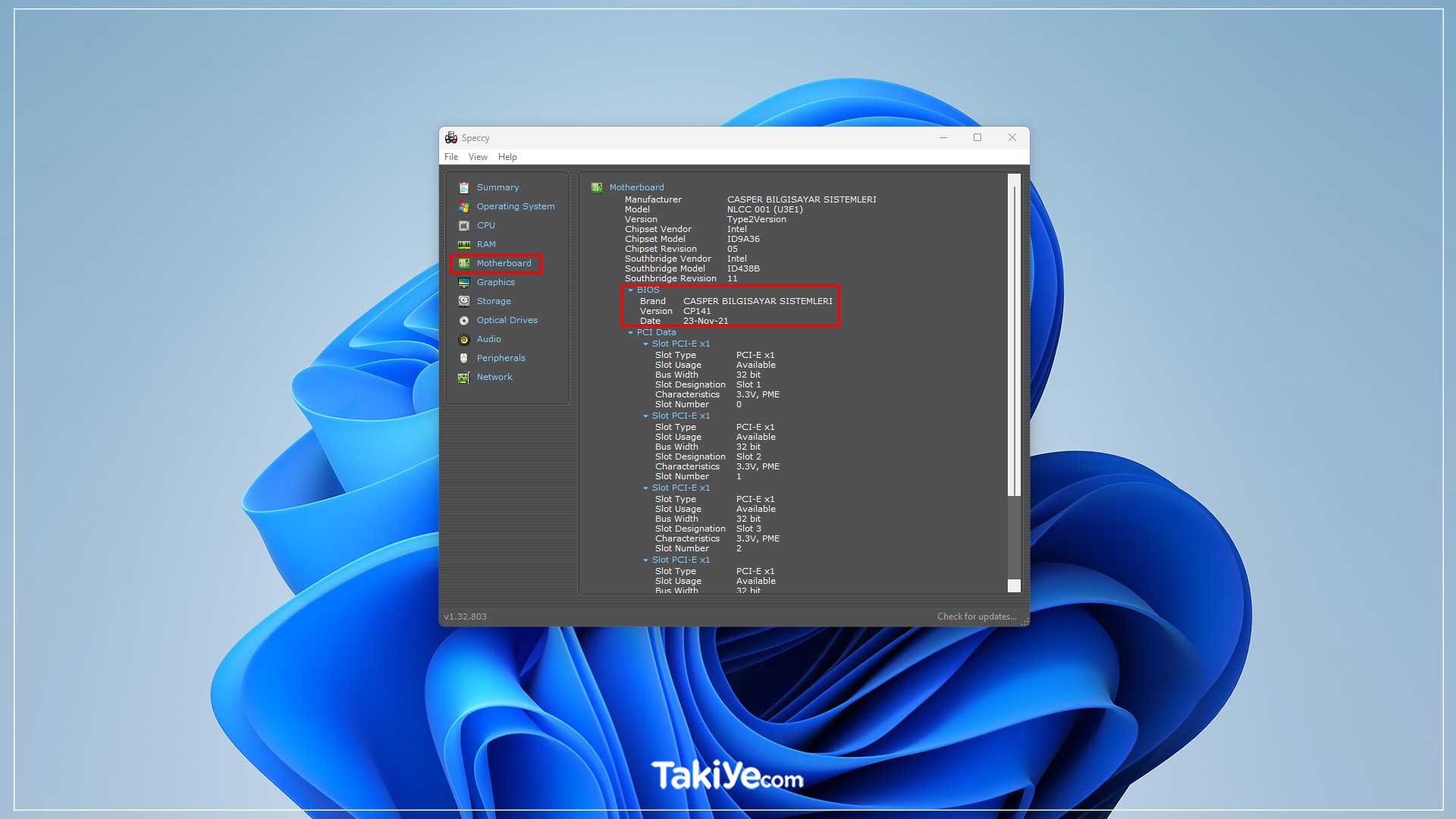Collapse the last visible Slot PCI-E x1 node
The width and height of the screenshot is (1456, 819).
645,560
